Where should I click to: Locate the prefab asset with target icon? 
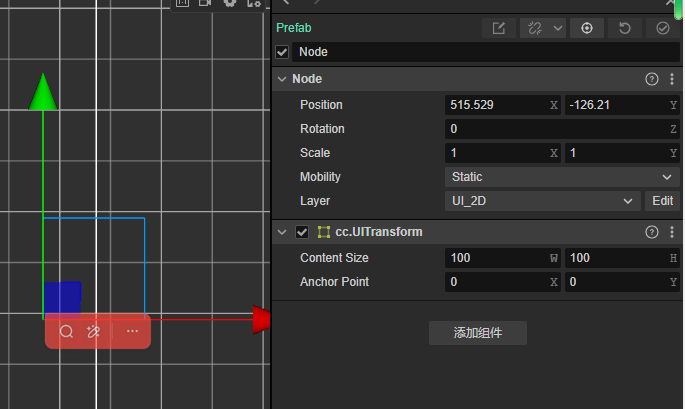[587, 28]
